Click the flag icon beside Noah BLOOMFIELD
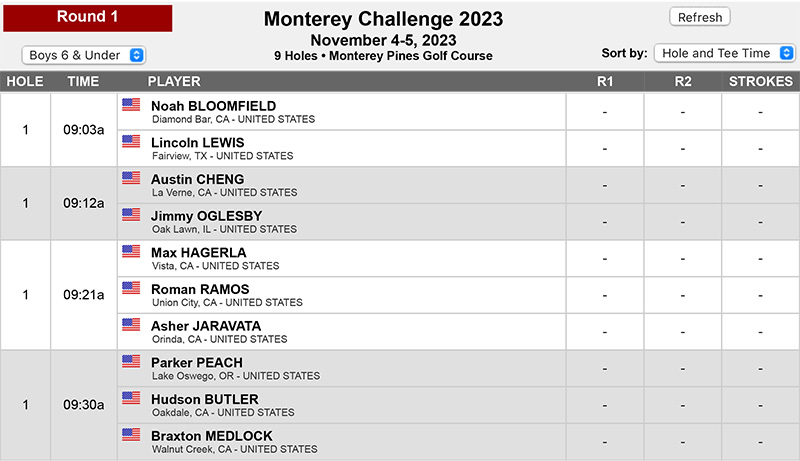This screenshot has width=800, height=461. 131,105
